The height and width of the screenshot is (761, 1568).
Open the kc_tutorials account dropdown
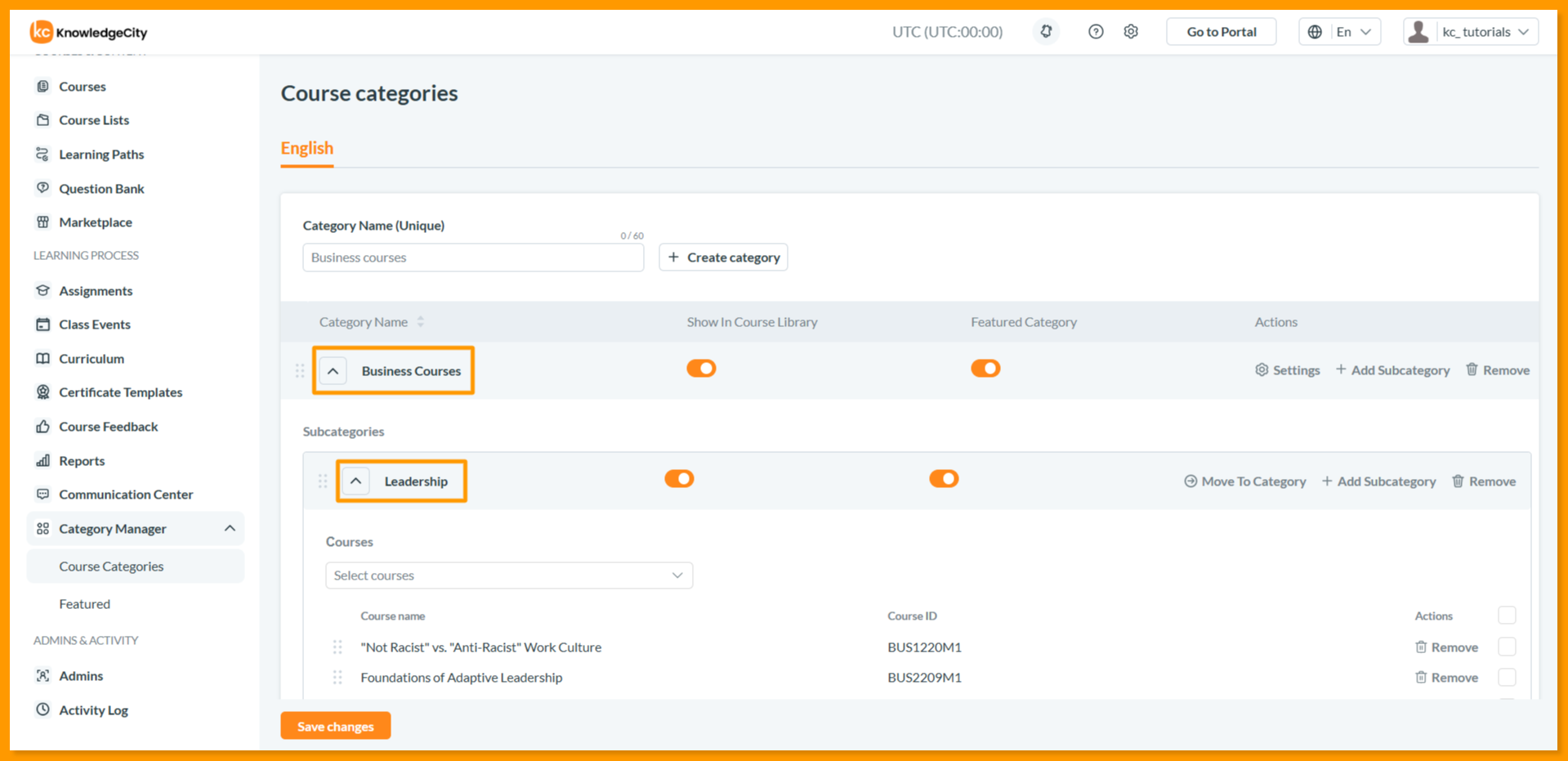1471,32
